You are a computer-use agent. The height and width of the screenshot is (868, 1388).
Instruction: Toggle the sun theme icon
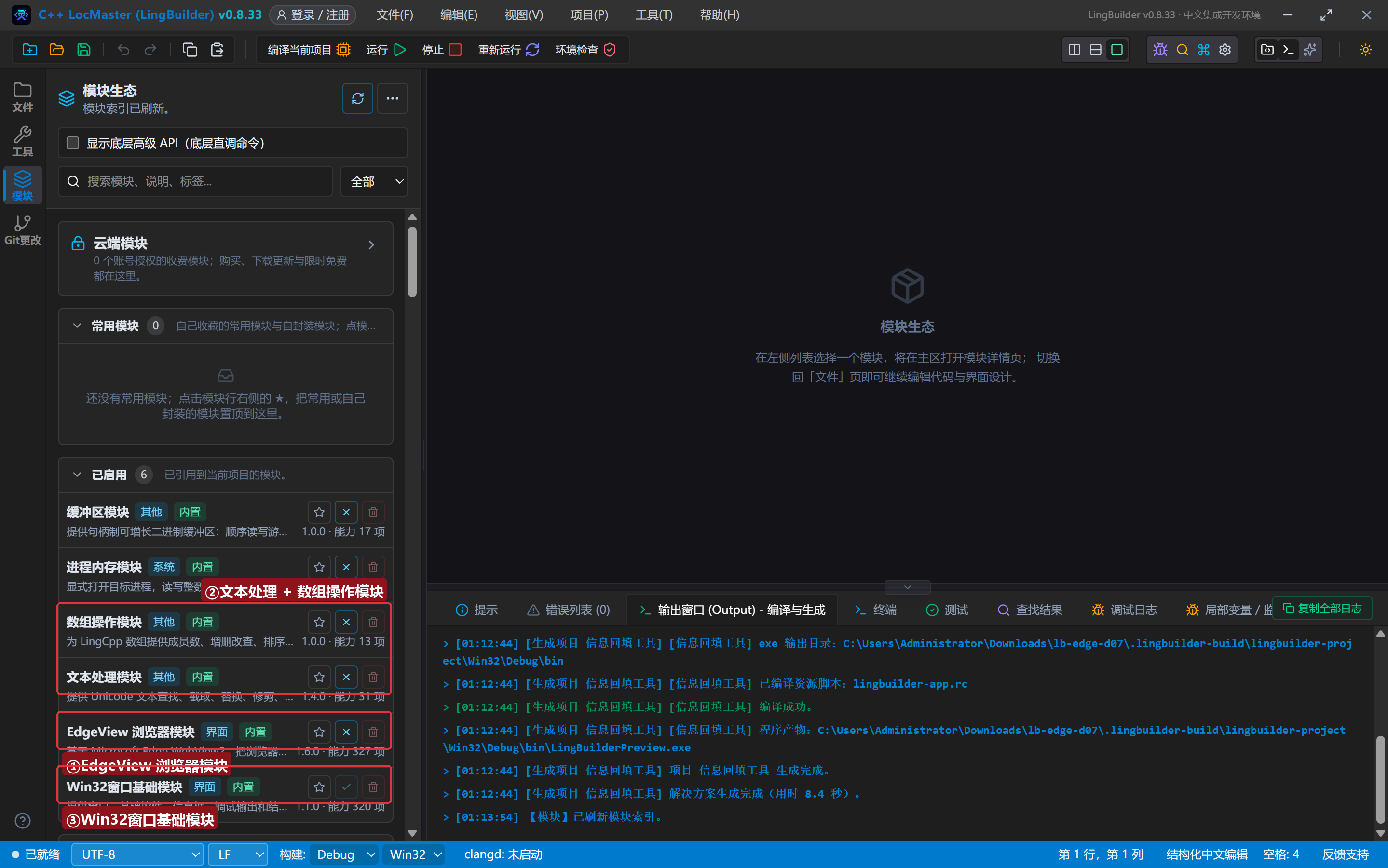tap(1366, 50)
